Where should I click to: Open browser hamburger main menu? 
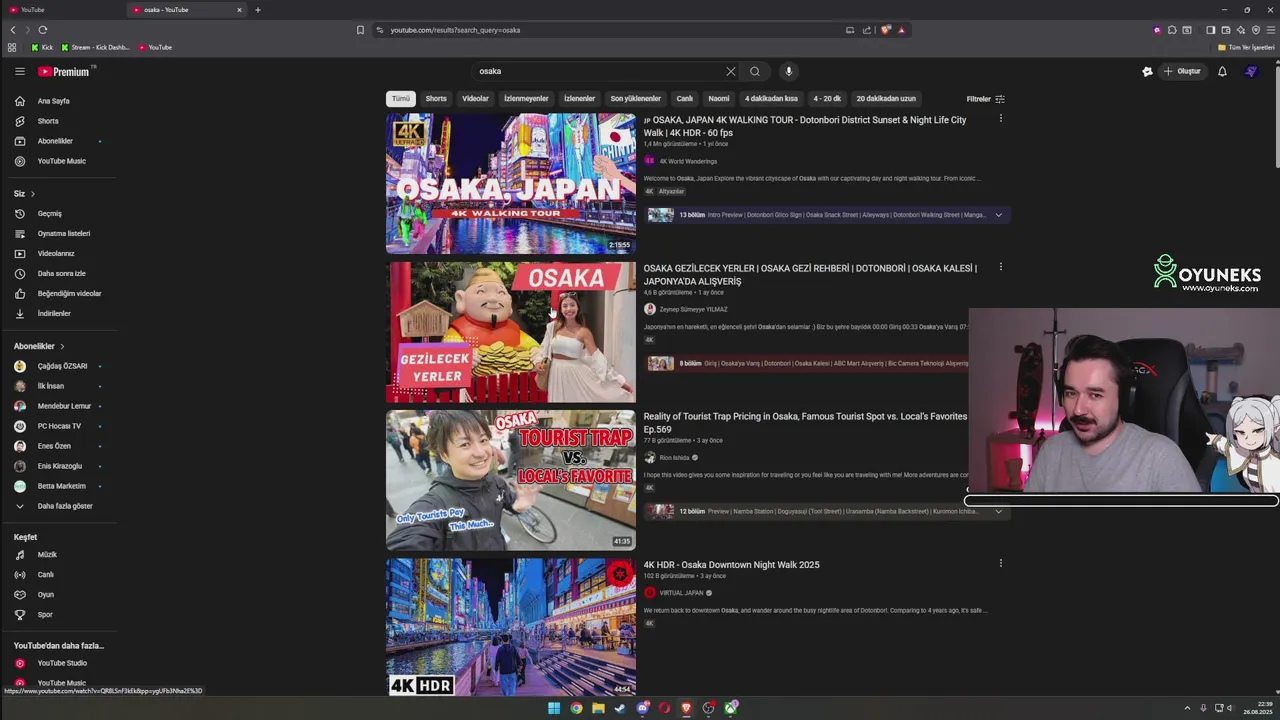pyautogui.click(x=1271, y=30)
